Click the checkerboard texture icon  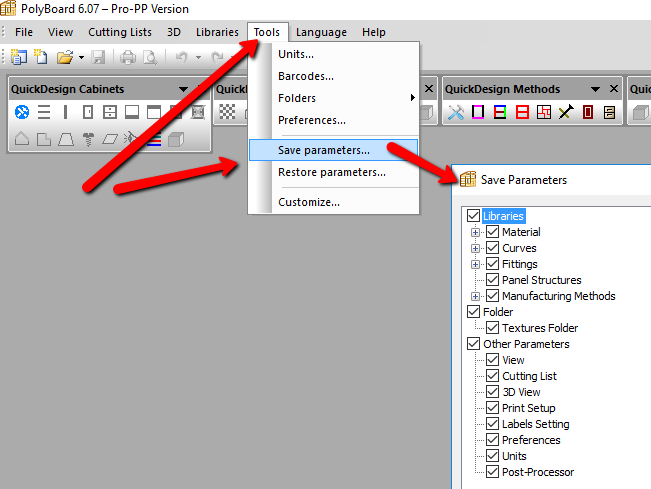click(x=227, y=112)
